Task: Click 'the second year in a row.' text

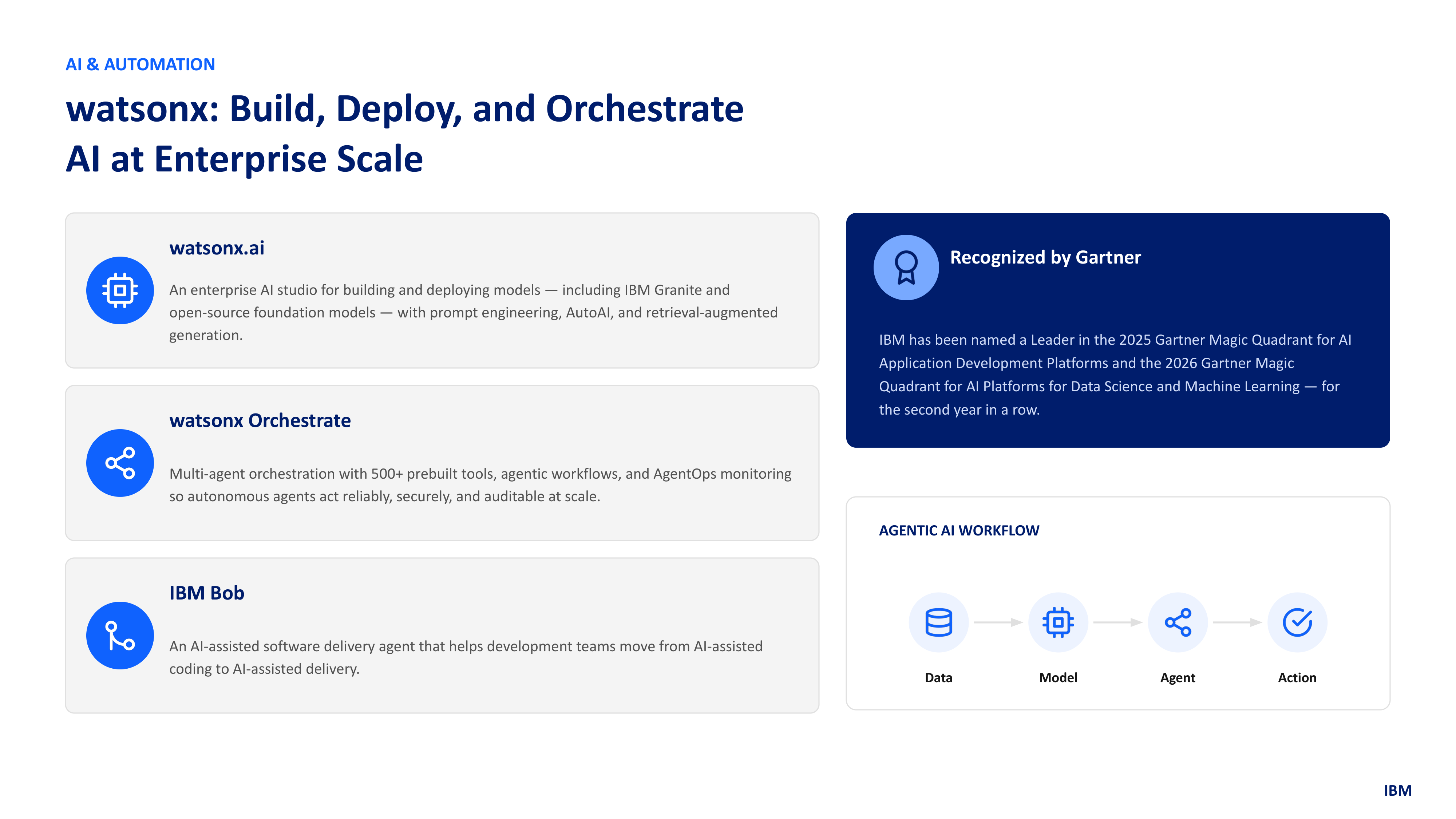Action: click(x=959, y=410)
